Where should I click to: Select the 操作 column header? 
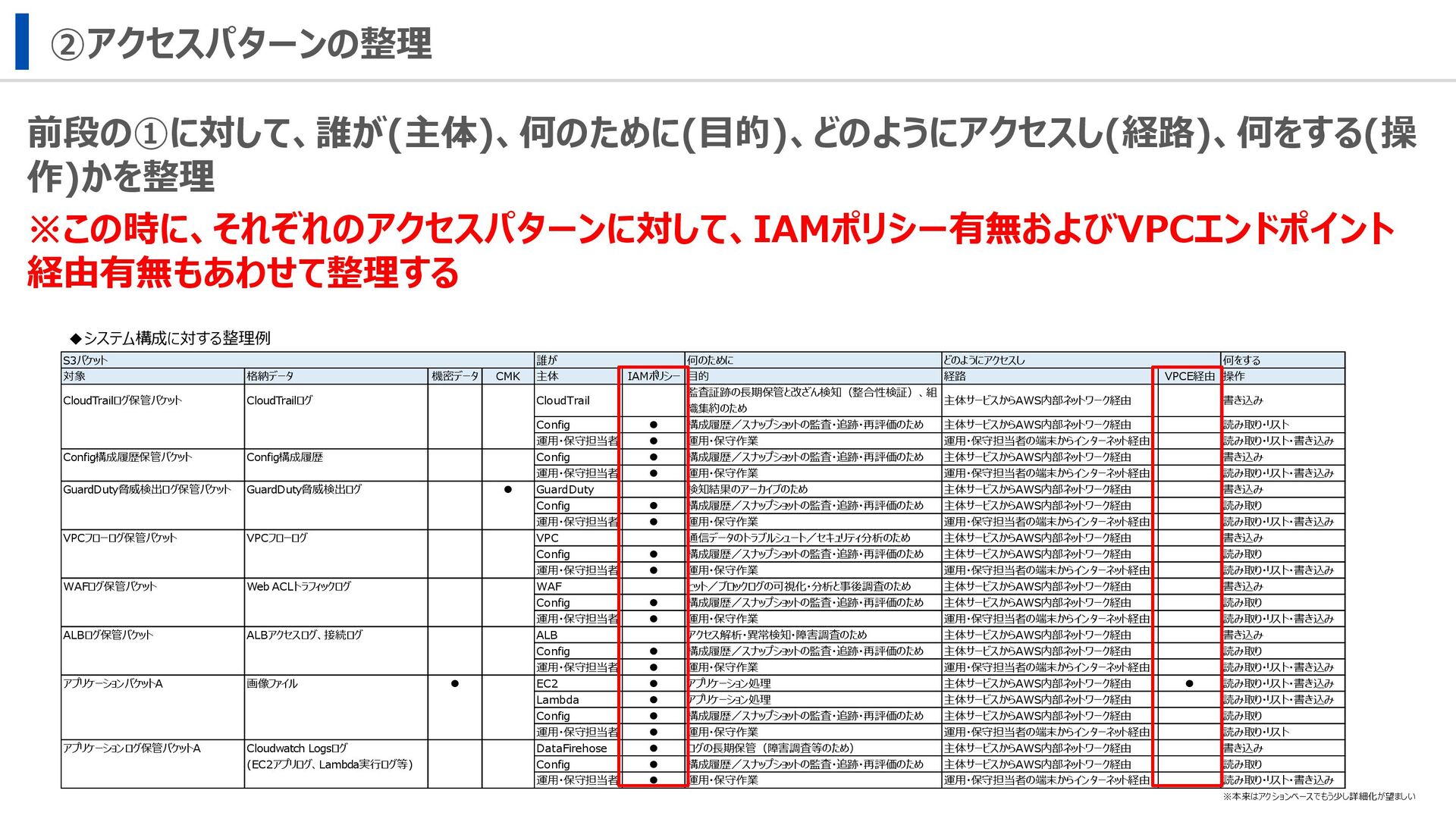pyautogui.click(x=1282, y=376)
